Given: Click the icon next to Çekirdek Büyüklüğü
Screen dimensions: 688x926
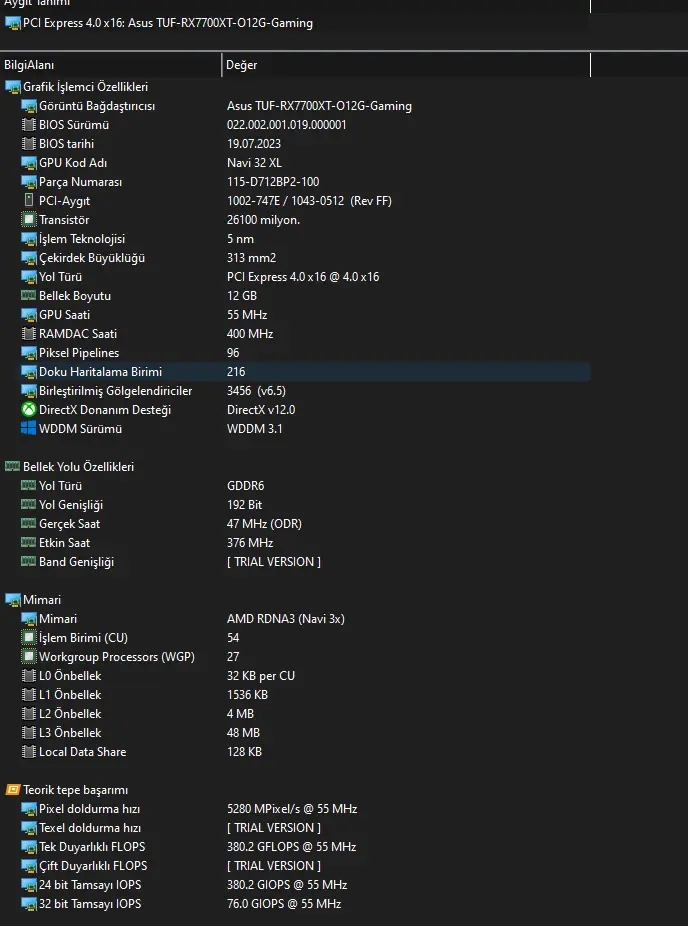Looking at the screenshot, I should 28,258.
